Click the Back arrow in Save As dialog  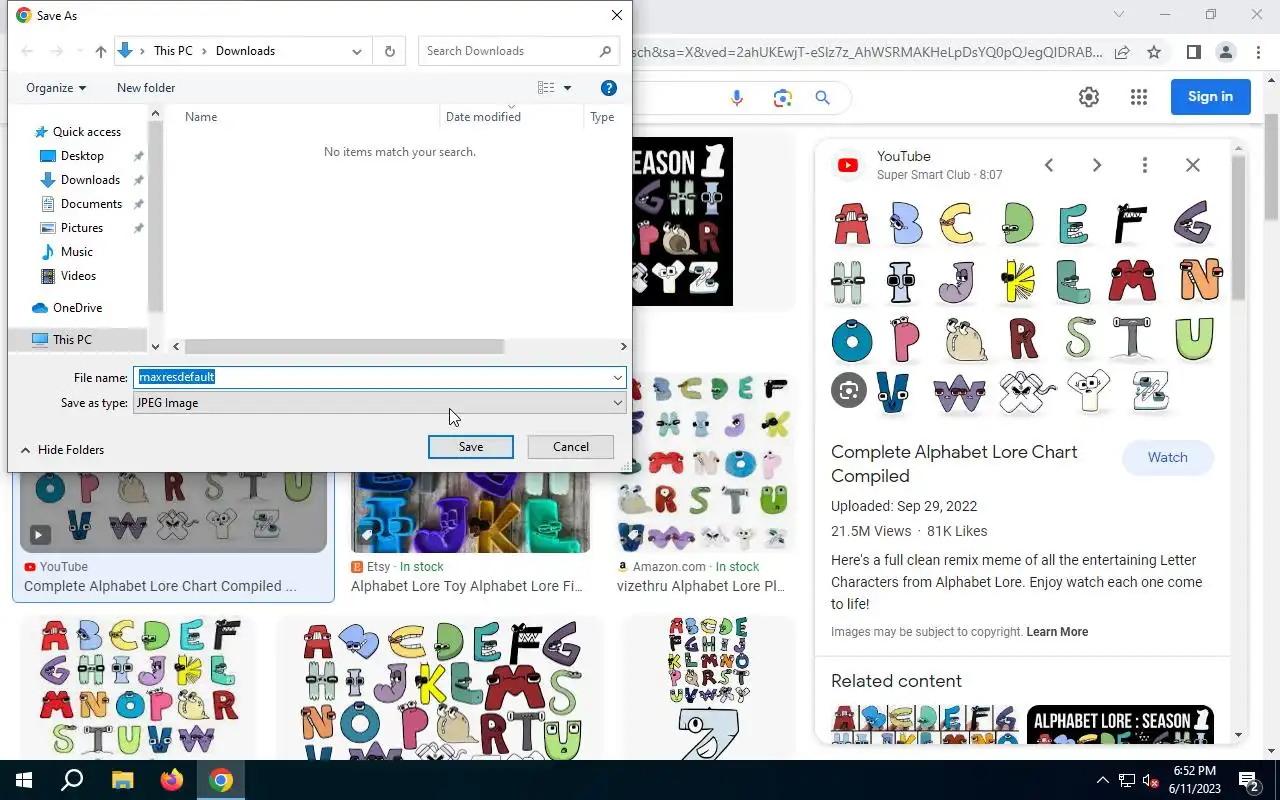click(x=27, y=51)
